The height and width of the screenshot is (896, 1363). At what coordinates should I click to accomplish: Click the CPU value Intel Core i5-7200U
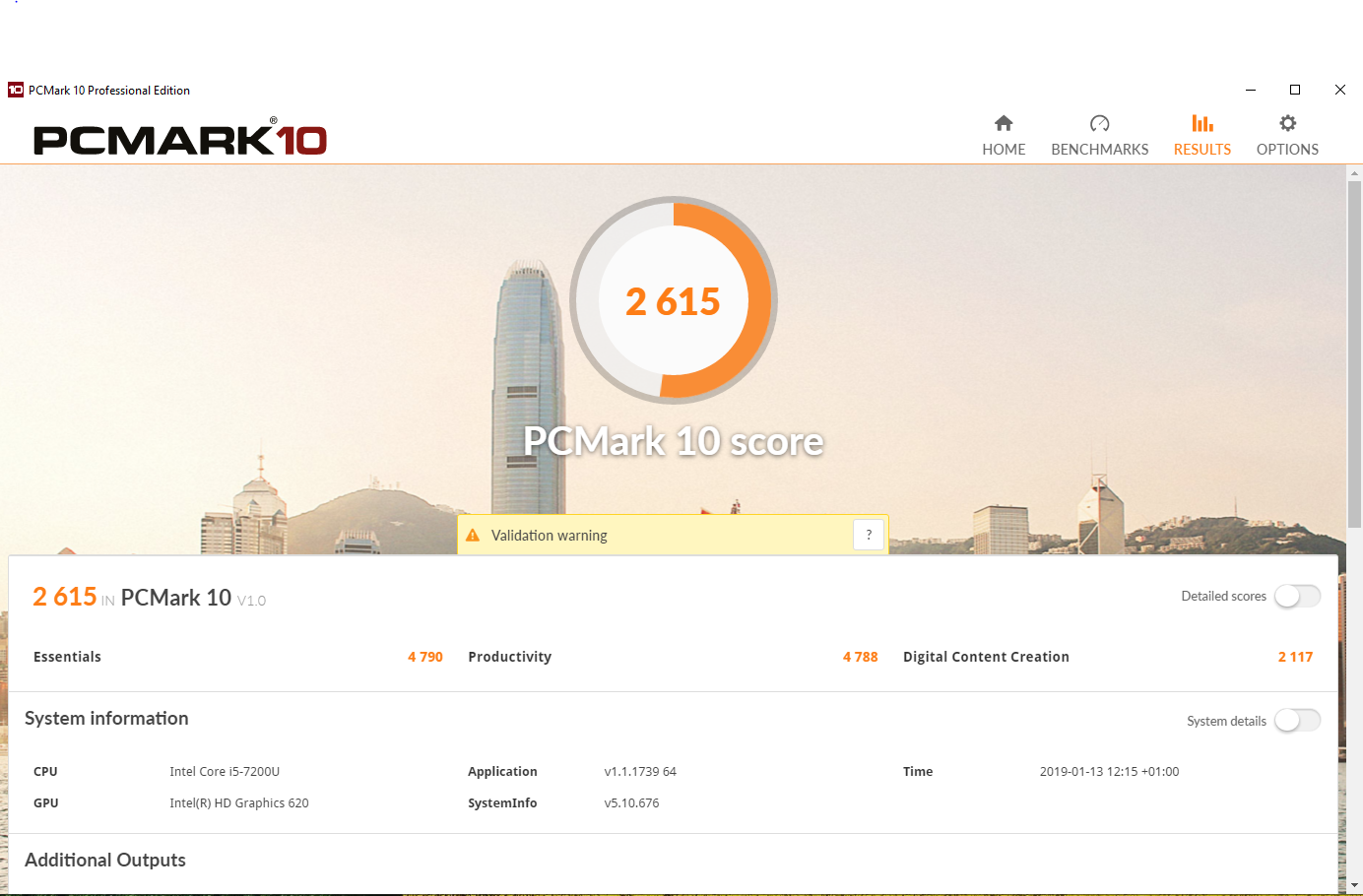click(225, 772)
